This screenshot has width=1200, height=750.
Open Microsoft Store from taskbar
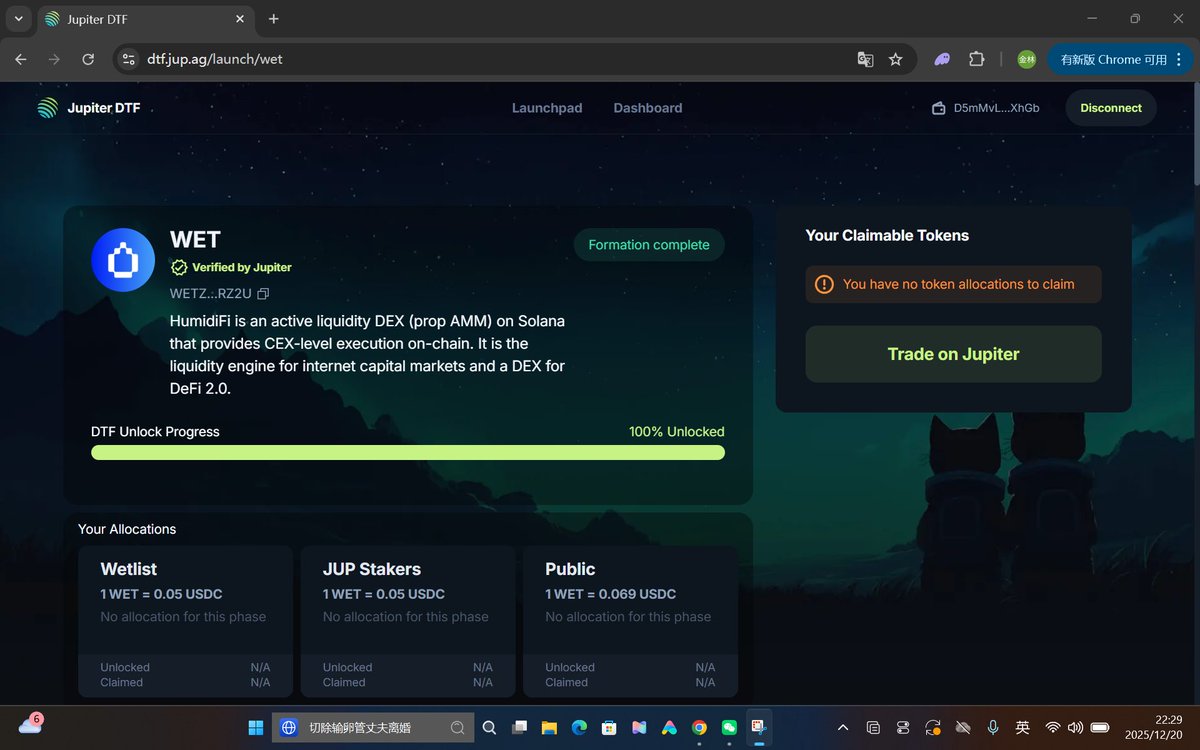609,728
